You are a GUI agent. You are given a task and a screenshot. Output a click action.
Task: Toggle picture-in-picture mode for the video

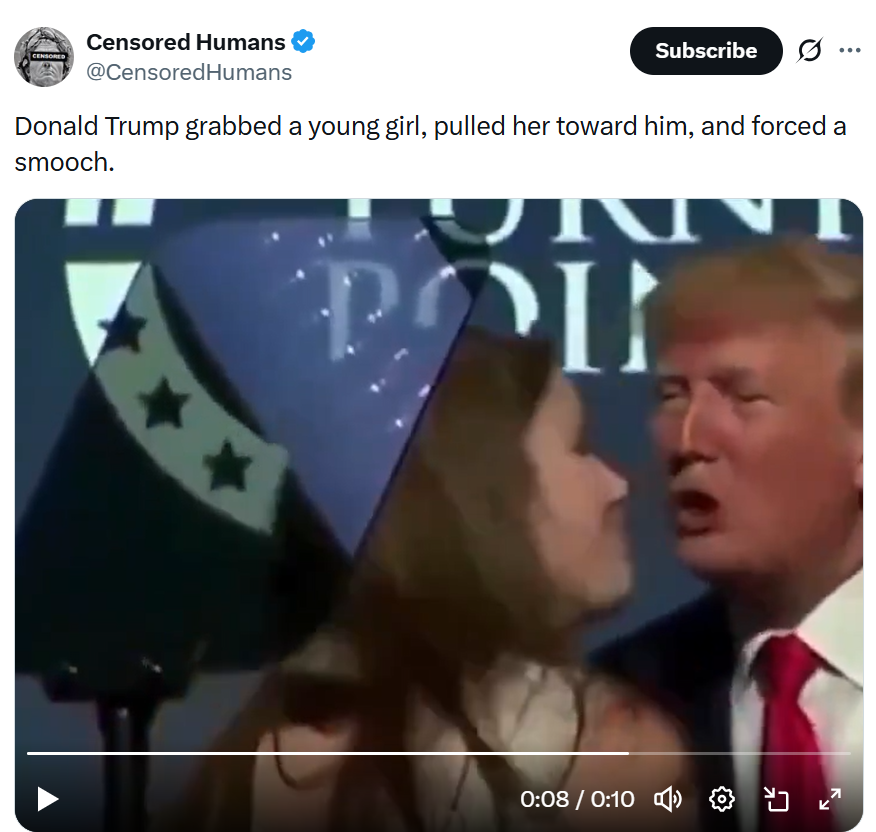click(777, 799)
